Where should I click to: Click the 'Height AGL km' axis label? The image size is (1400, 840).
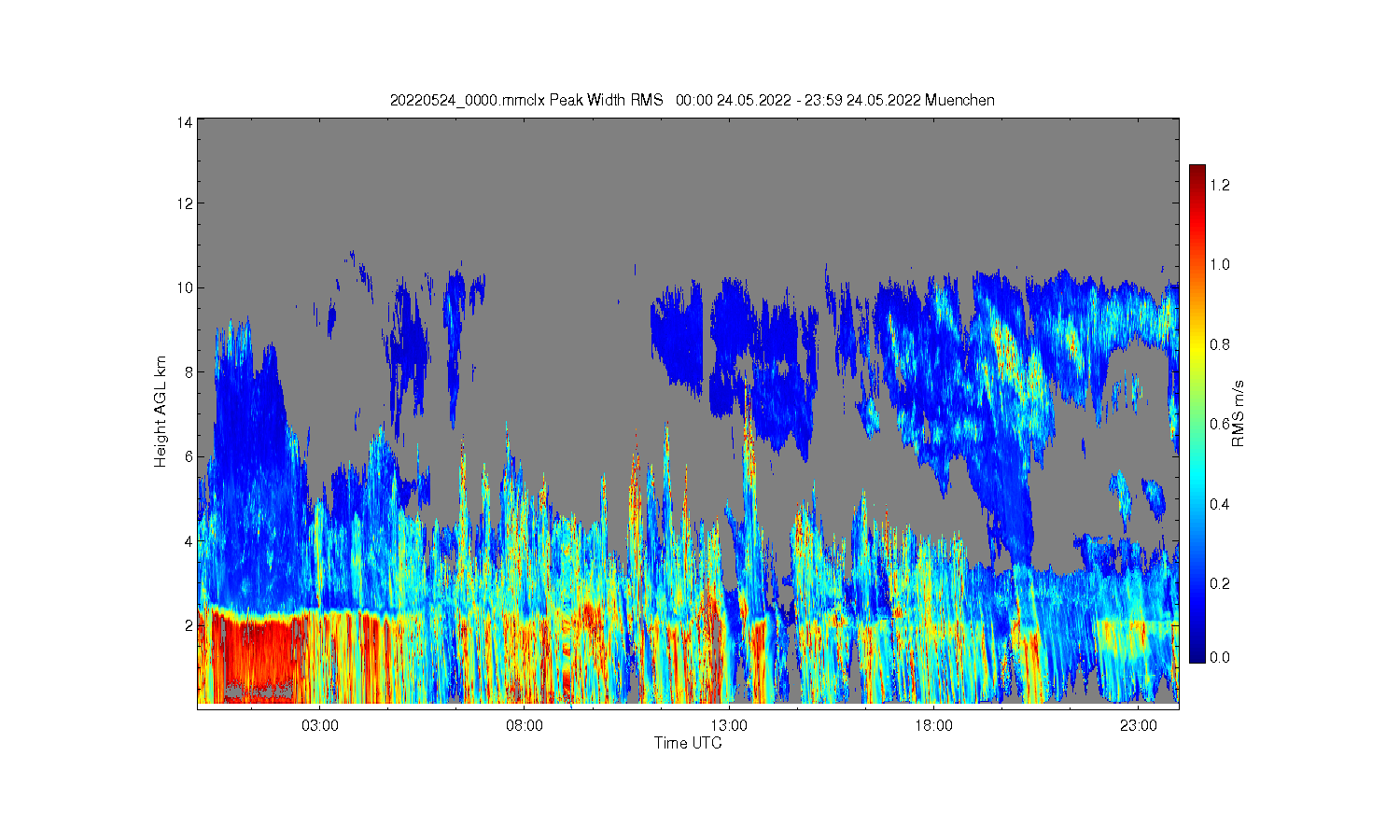tap(161, 412)
